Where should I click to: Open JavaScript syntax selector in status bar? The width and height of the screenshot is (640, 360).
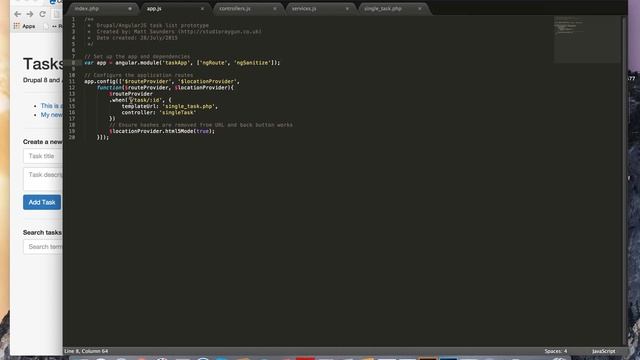tap(603, 351)
